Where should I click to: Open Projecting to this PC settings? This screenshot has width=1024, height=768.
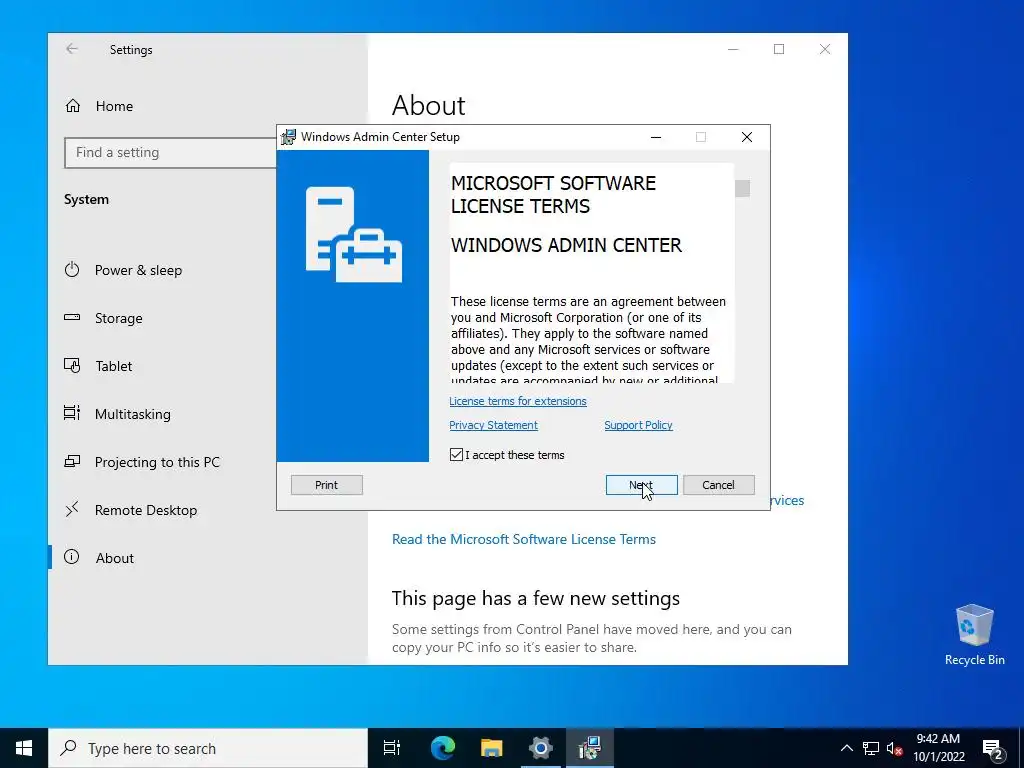click(x=157, y=462)
